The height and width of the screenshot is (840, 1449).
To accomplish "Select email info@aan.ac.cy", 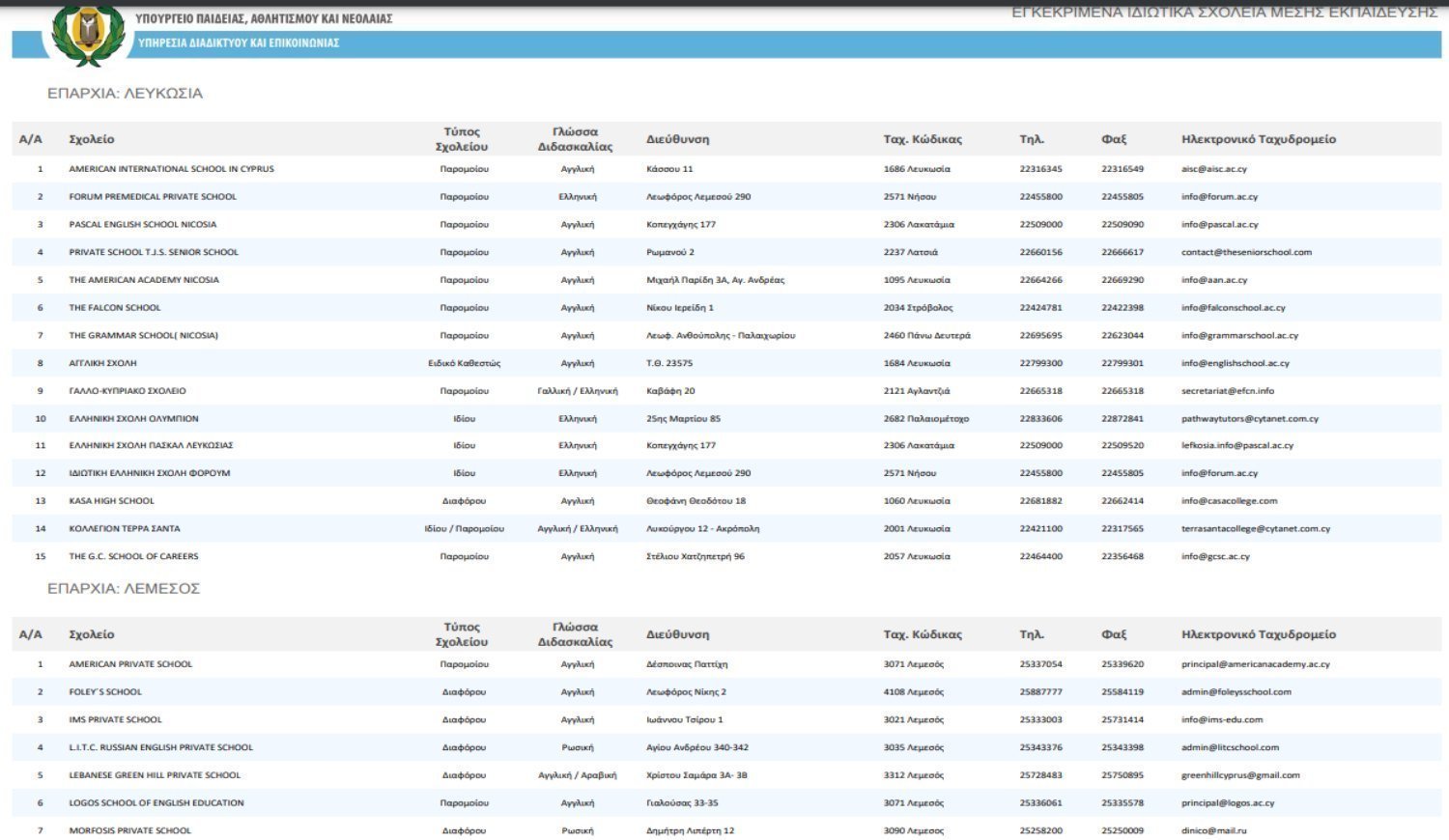I will click(x=1214, y=280).
